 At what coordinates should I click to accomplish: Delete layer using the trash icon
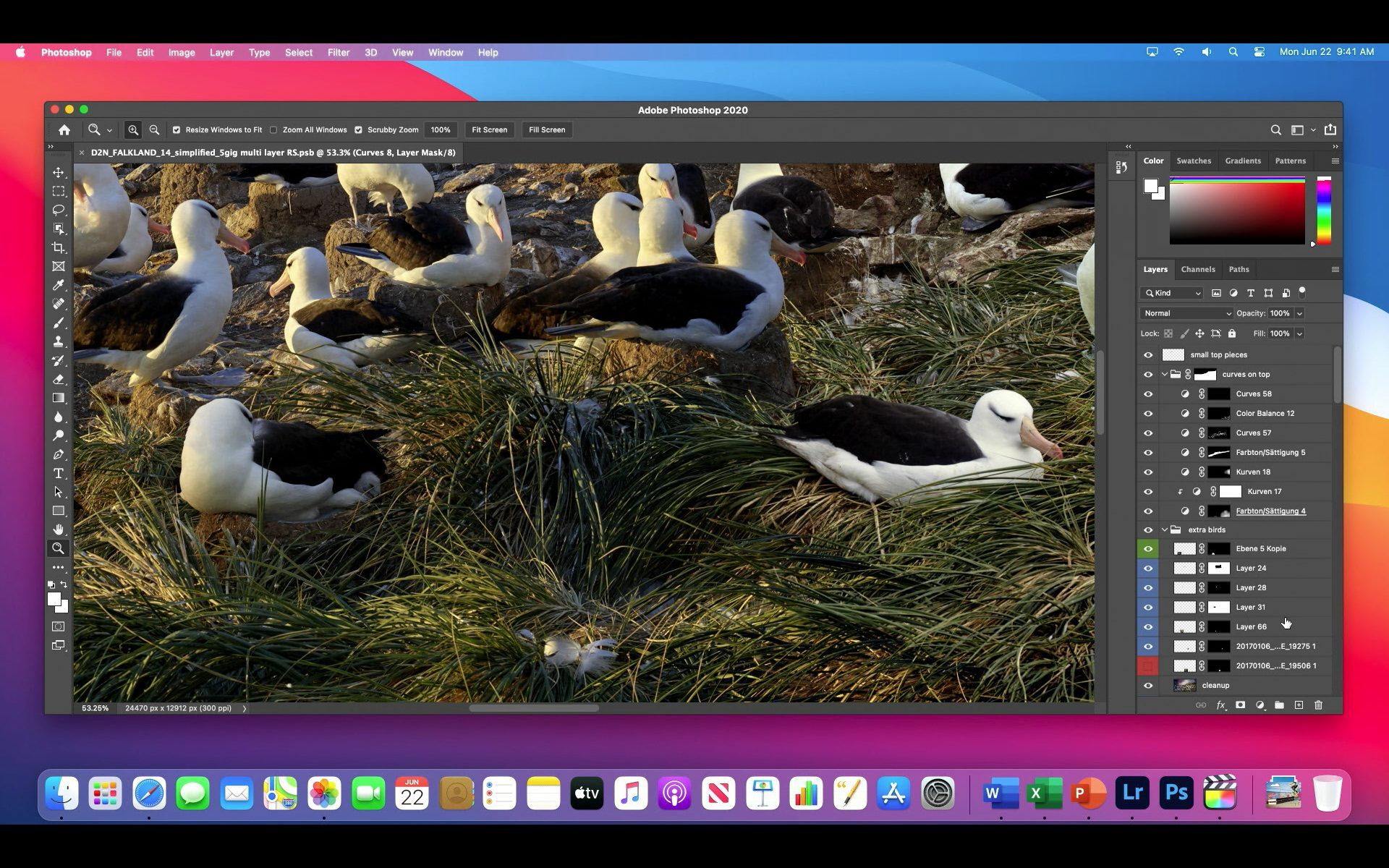tap(1318, 705)
